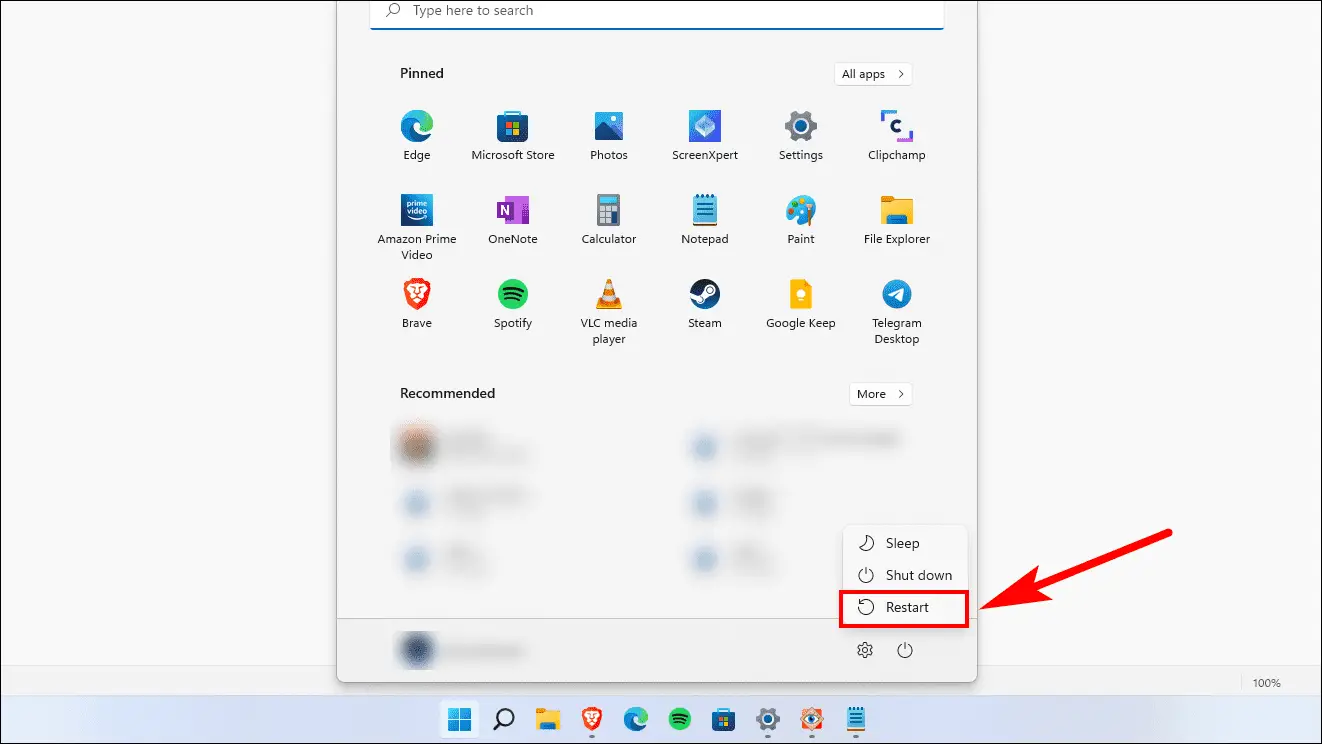The height and width of the screenshot is (744, 1322).
Task: Show More recommended items
Action: tap(880, 394)
